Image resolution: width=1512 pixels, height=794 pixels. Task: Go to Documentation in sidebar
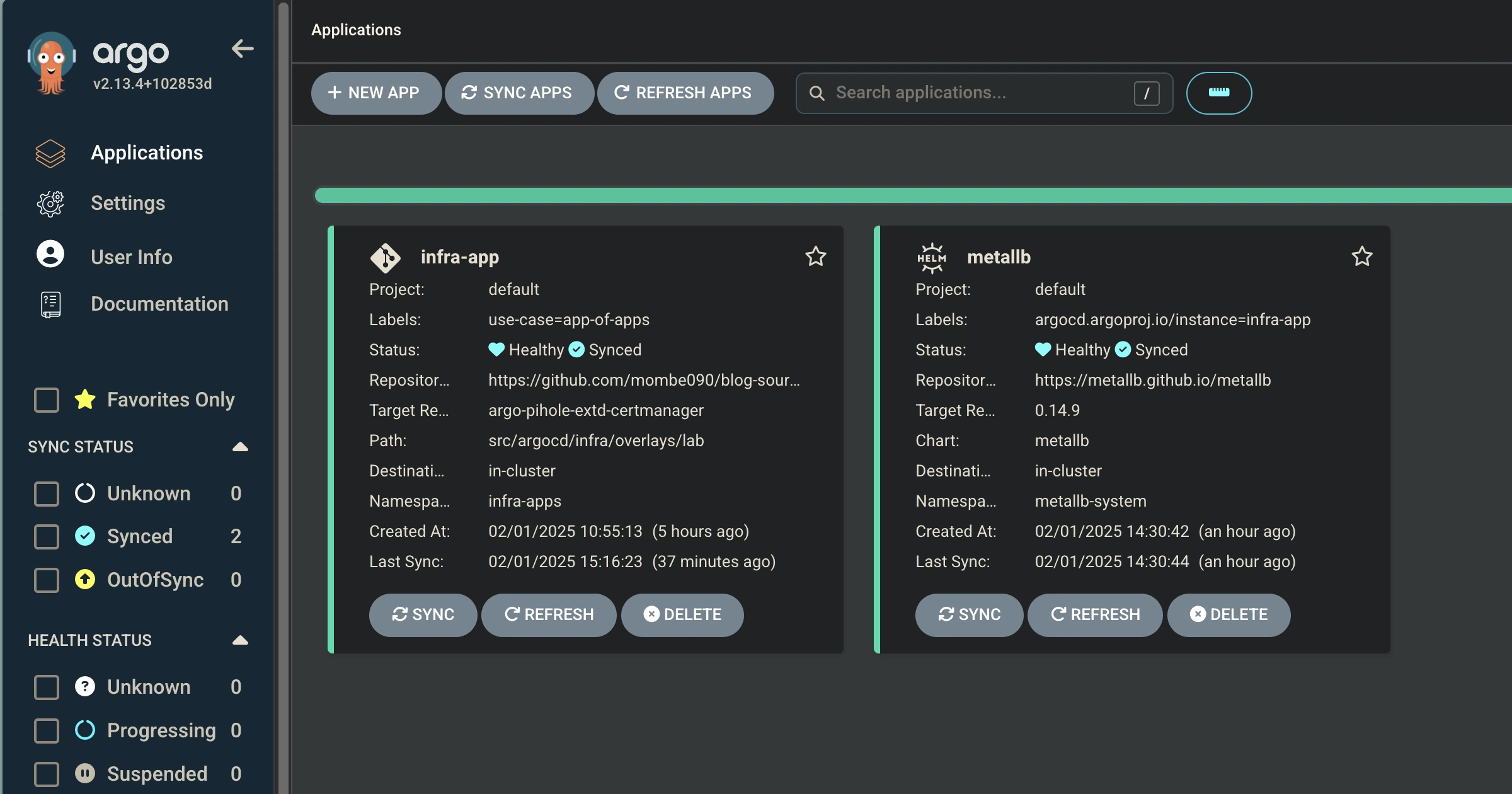click(x=159, y=304)
